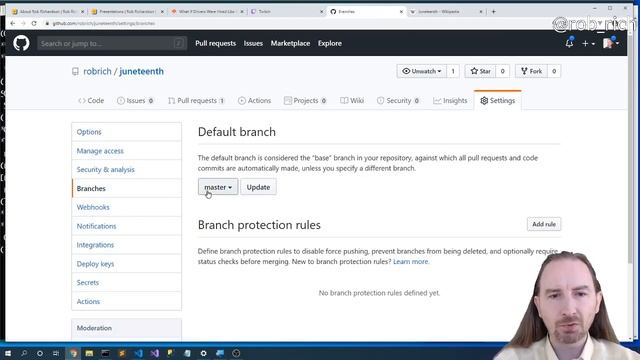640x360 pixels.
Task: Switch to the repository Actions tab
Action: click(x=254, y=100)
